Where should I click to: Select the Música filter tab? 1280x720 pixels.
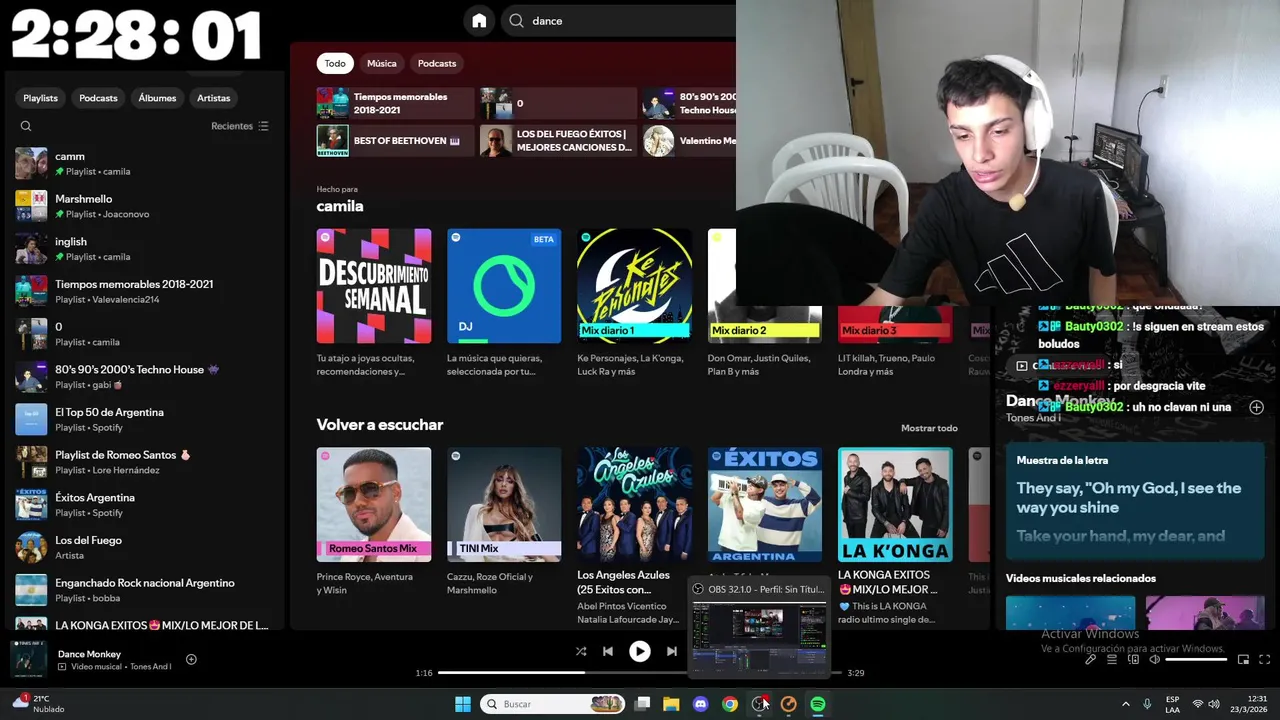click(x=382, y=63)
